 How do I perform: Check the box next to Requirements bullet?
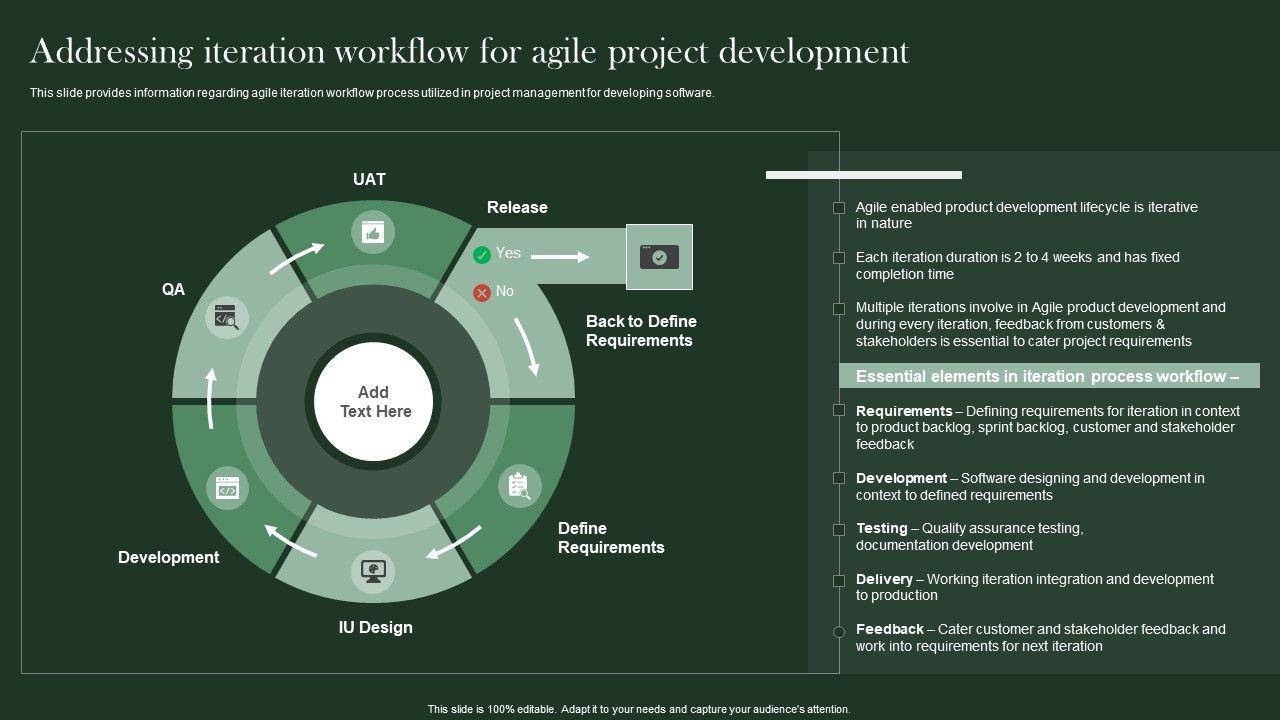839,411
